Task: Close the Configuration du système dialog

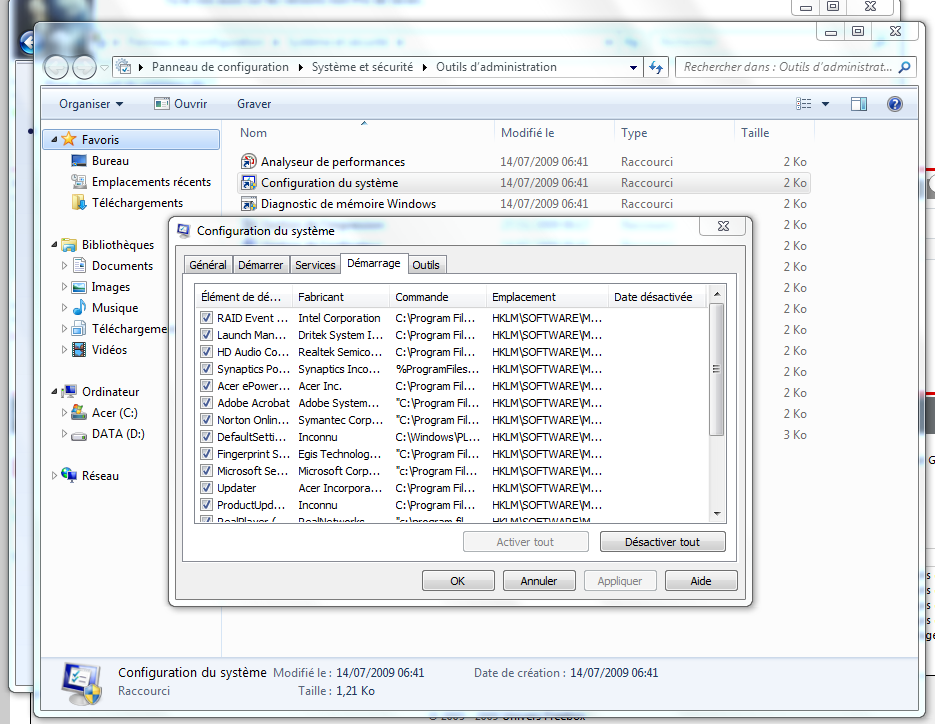Action: [723, 226]
